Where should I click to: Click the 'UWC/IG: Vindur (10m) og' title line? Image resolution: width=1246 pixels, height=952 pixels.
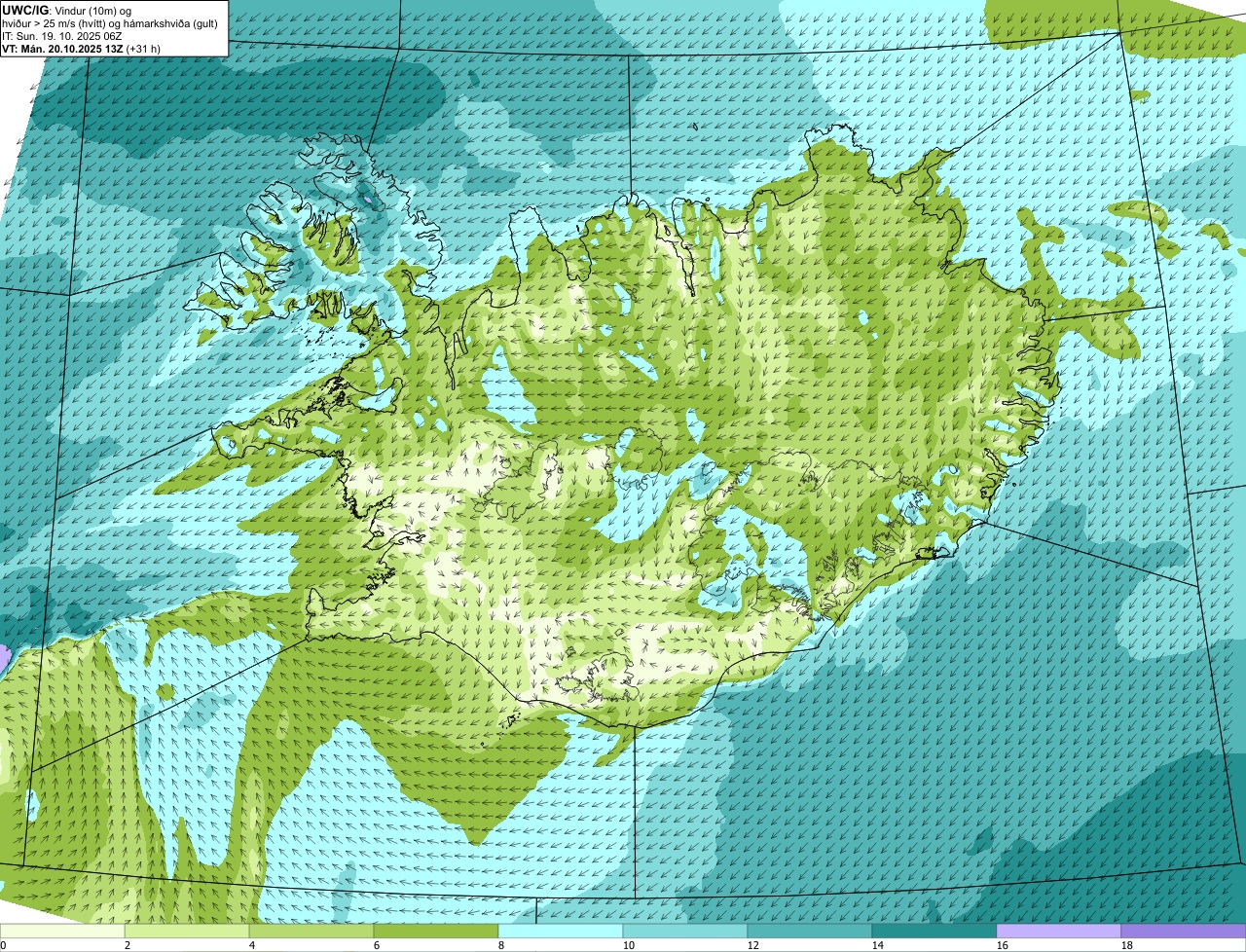pyautogui.click(x=66, y=11)
